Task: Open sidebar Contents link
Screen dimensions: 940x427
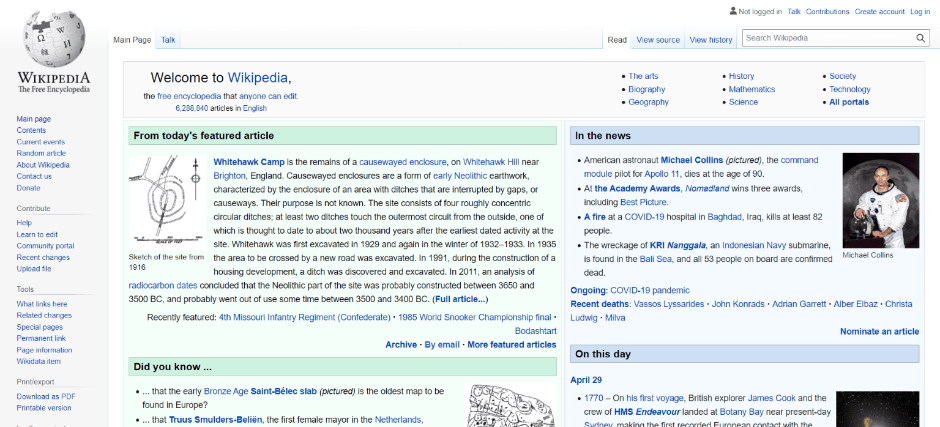Action: (x=31, y=130)
